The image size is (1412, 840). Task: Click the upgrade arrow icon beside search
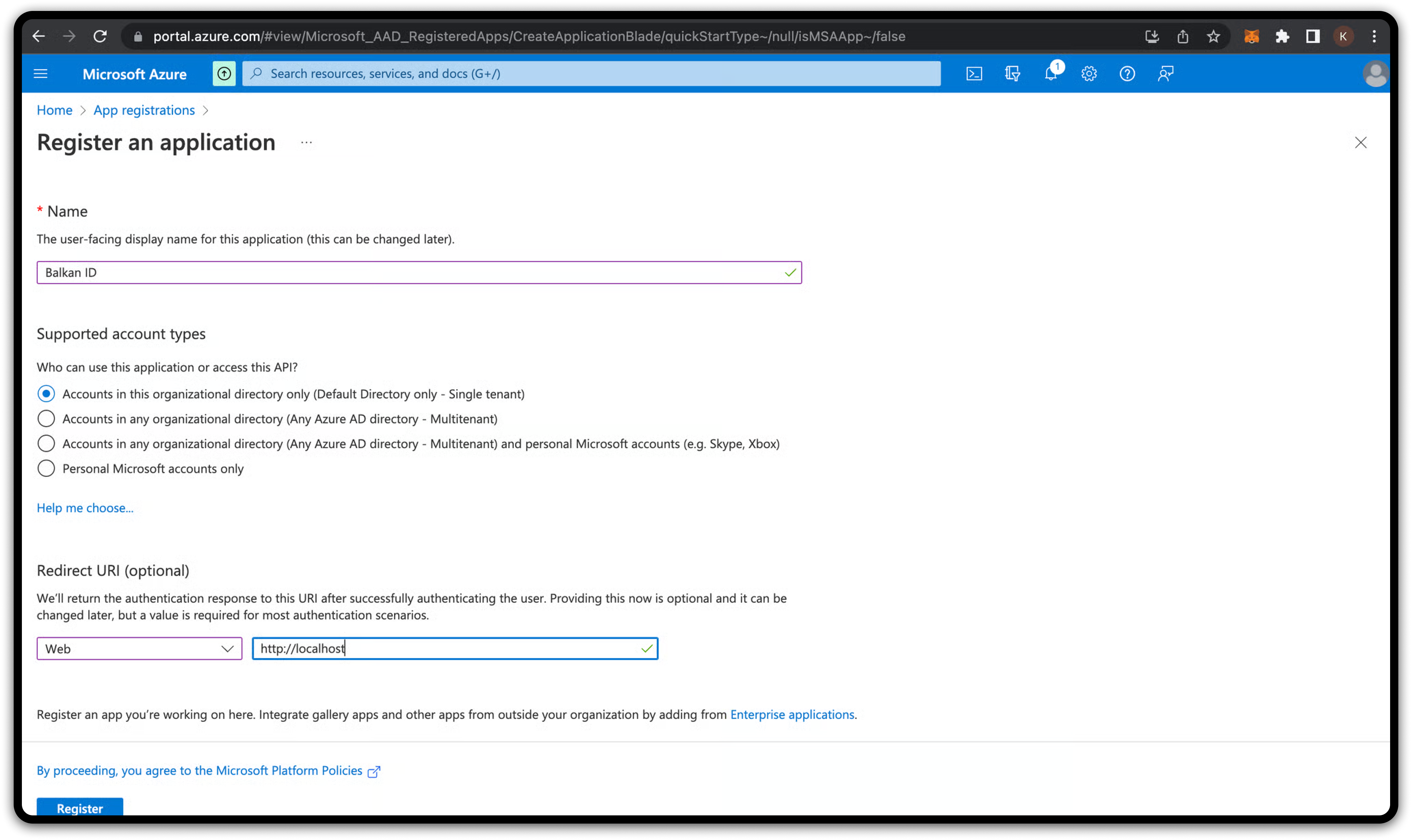point(224,74)
